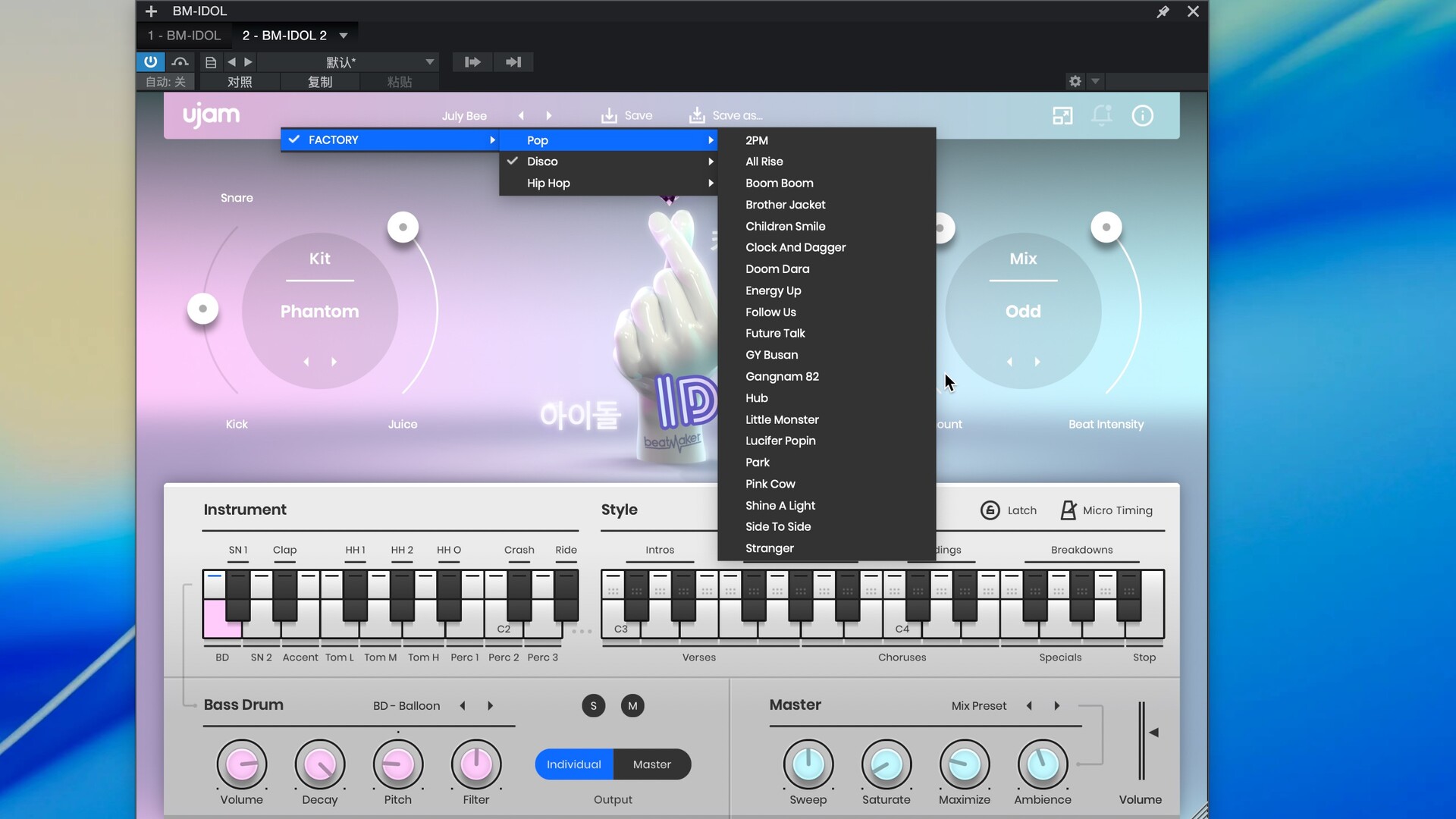Image resolution: width=1456 pixels, height=819 pixels.
Task: Choose the Little Monster preset
Action: (x=827, y=419)
